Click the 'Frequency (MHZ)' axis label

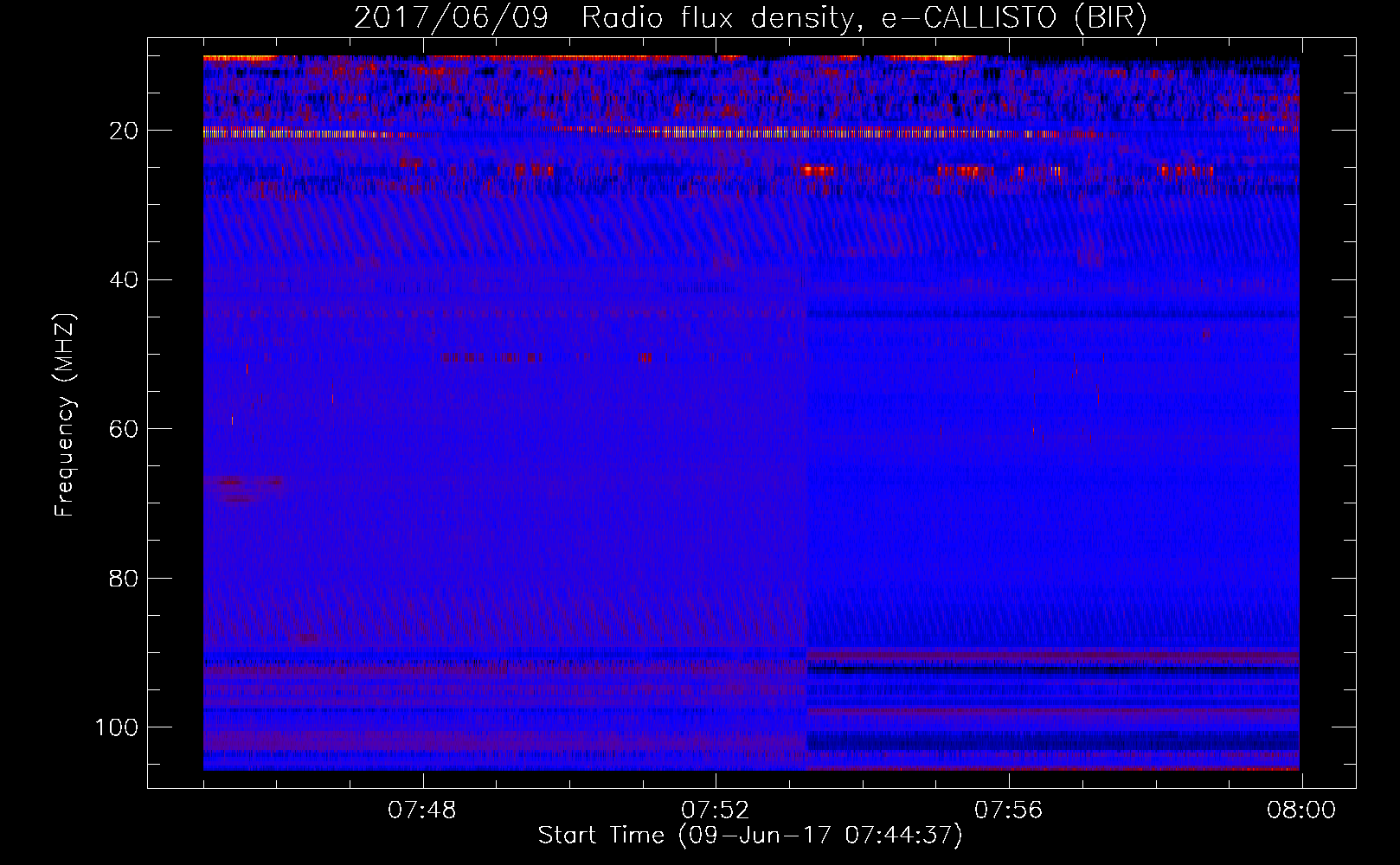point(65,414)
